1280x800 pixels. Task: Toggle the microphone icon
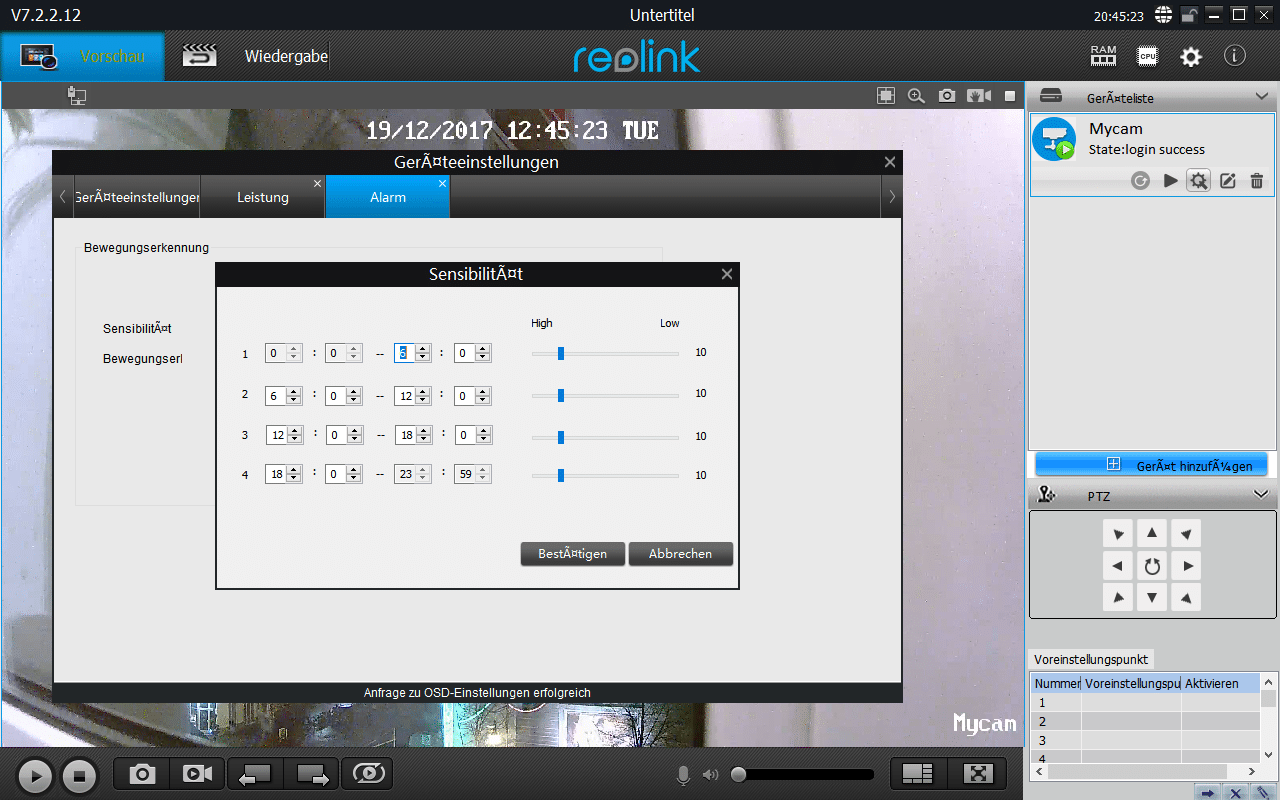684,775
